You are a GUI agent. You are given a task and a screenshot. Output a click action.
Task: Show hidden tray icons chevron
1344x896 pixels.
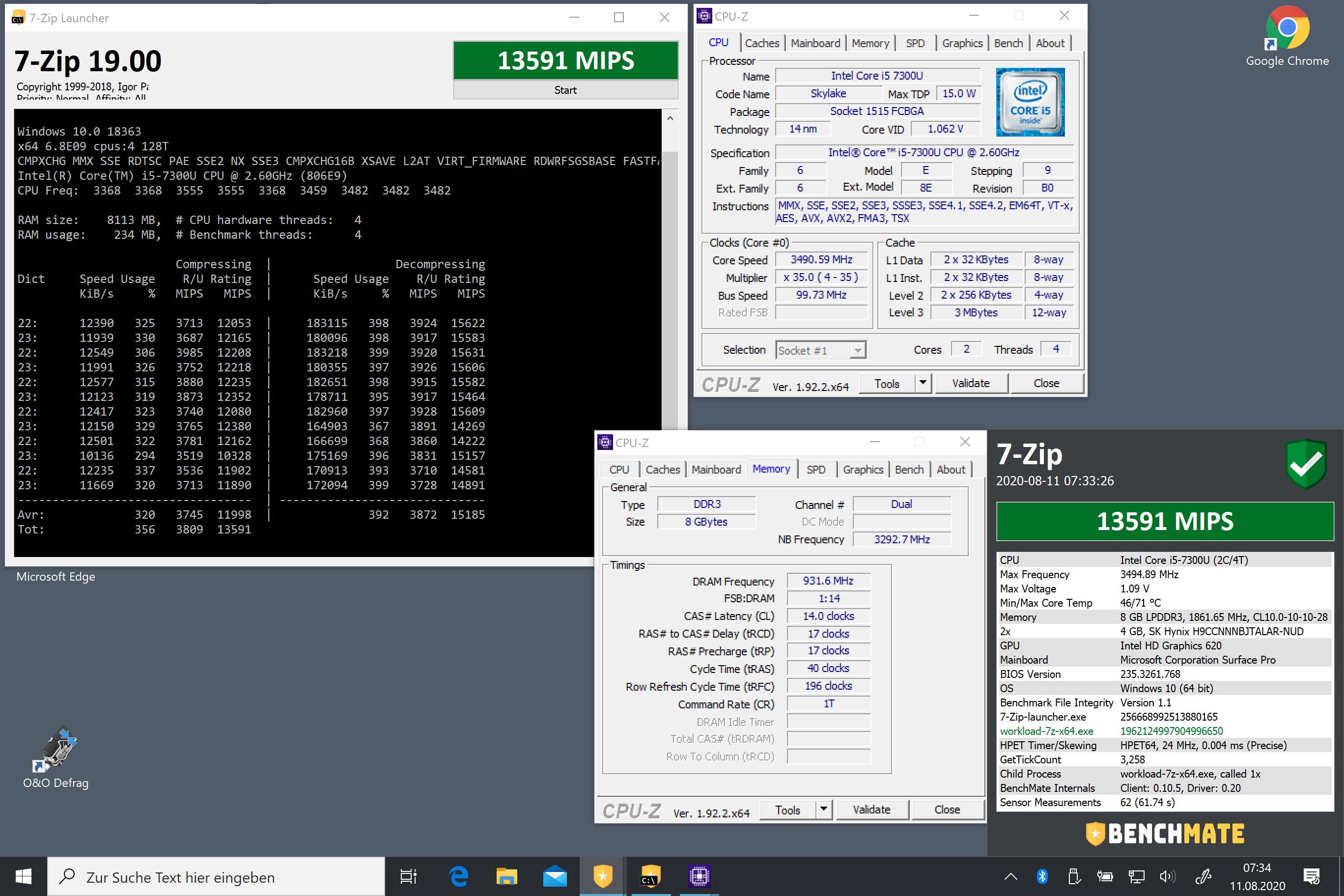[x=1010, y=876]
